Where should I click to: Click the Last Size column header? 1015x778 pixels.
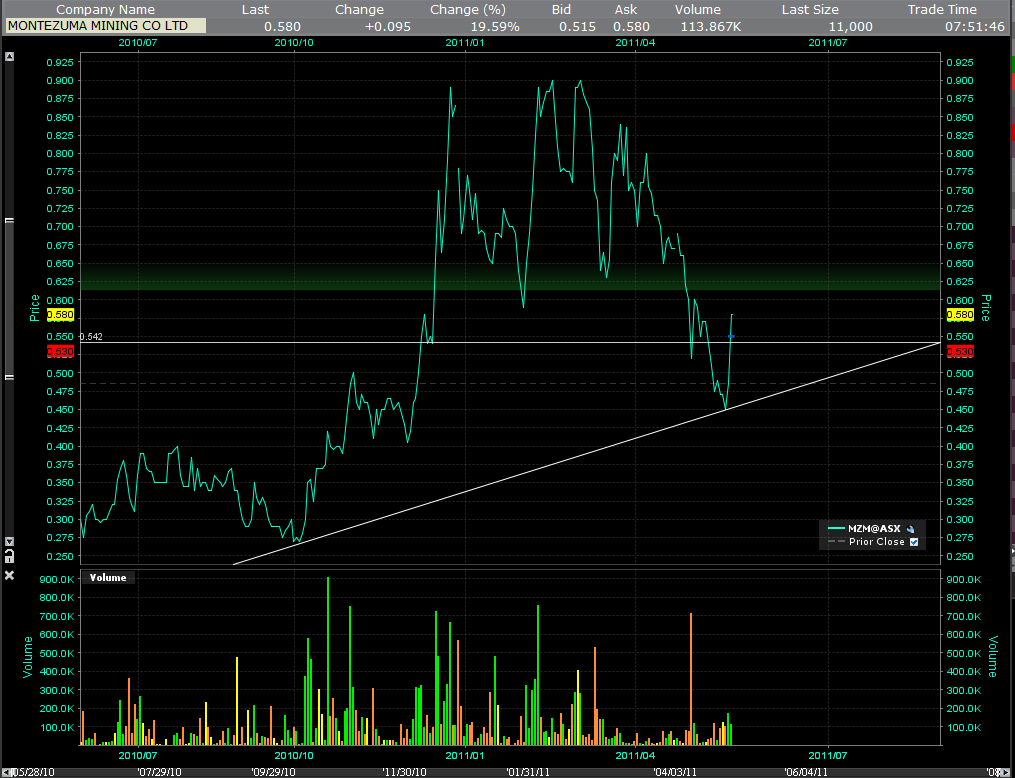pyautogui.click(x=809, y=9)
